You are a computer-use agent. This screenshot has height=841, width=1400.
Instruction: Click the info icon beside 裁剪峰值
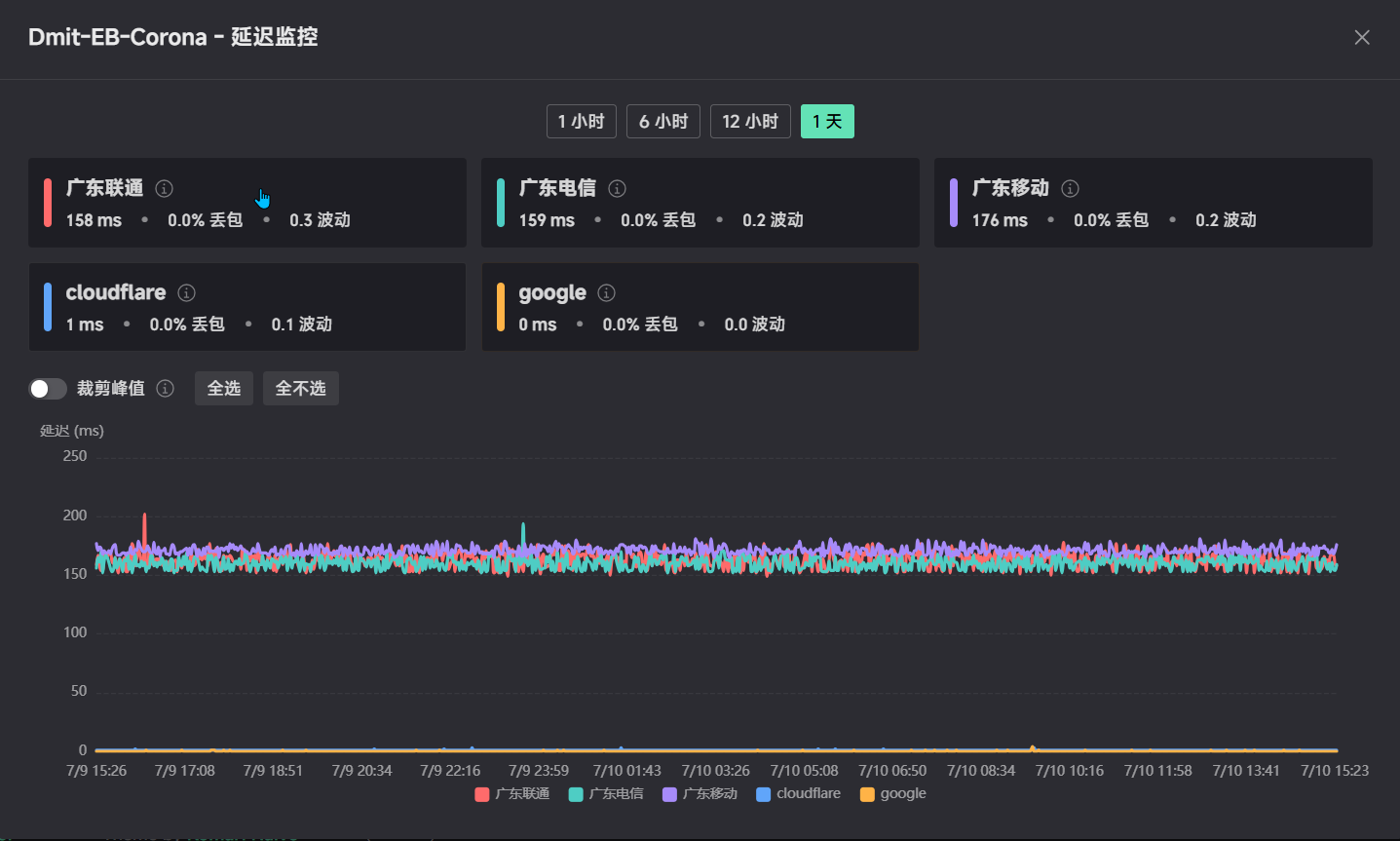click(x=166, y=389)
